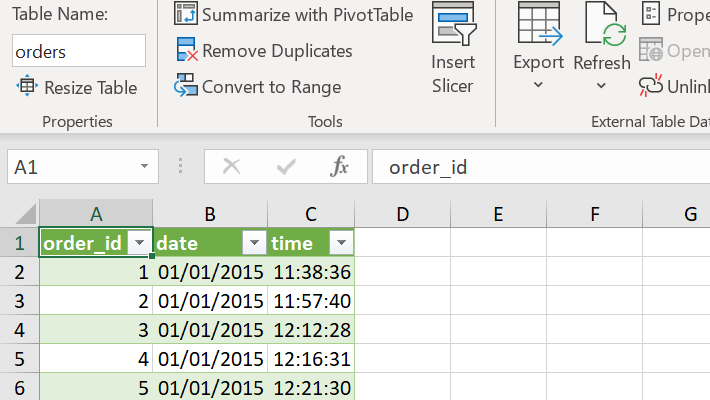Expand the Export dropdown arrow
Screen dimensions: 710x400
coord(538,86)
